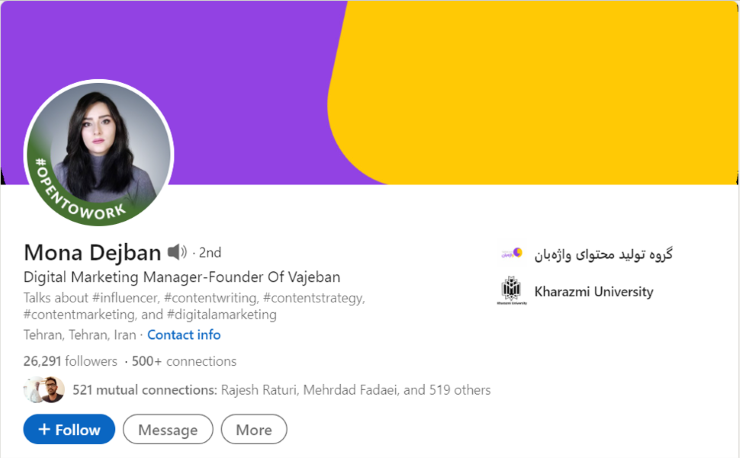Open the Persian-named Vajeban company page

(603, 254)
